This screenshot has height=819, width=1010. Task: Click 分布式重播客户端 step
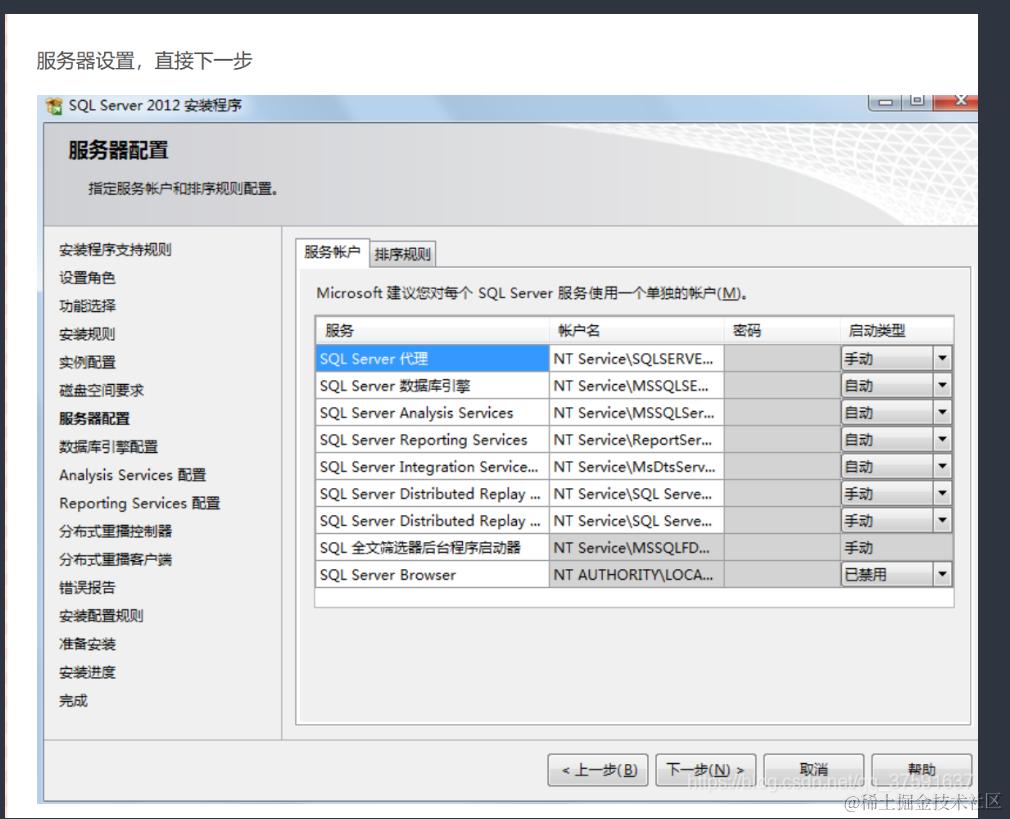pyautogui.click(x=115, y=559)
